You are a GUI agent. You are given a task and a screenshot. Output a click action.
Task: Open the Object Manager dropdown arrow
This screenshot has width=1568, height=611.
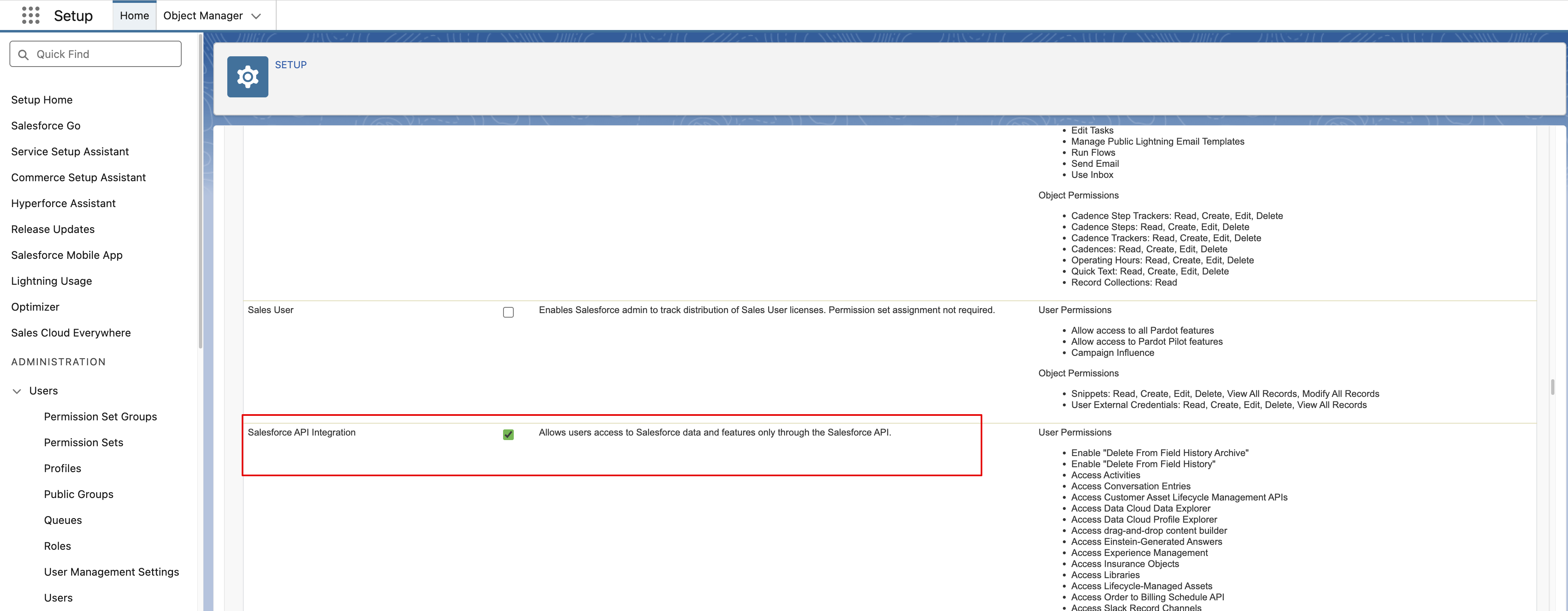(x=256, y=16)
